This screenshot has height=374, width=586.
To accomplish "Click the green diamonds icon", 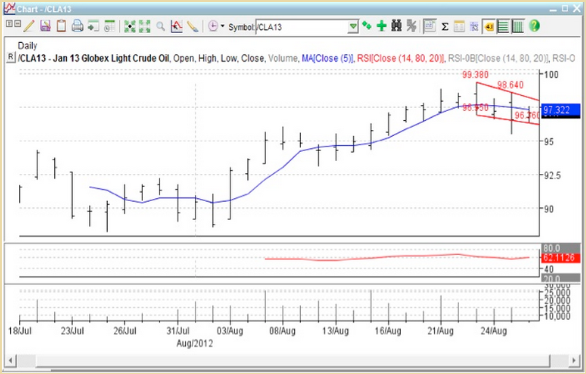I will click(367, 26).
